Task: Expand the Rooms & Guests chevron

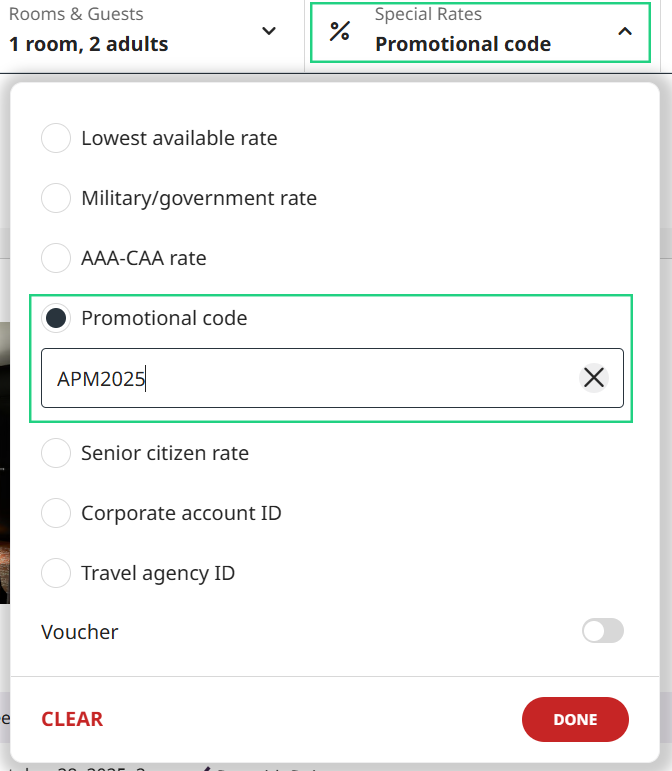Action: [268, 31]
